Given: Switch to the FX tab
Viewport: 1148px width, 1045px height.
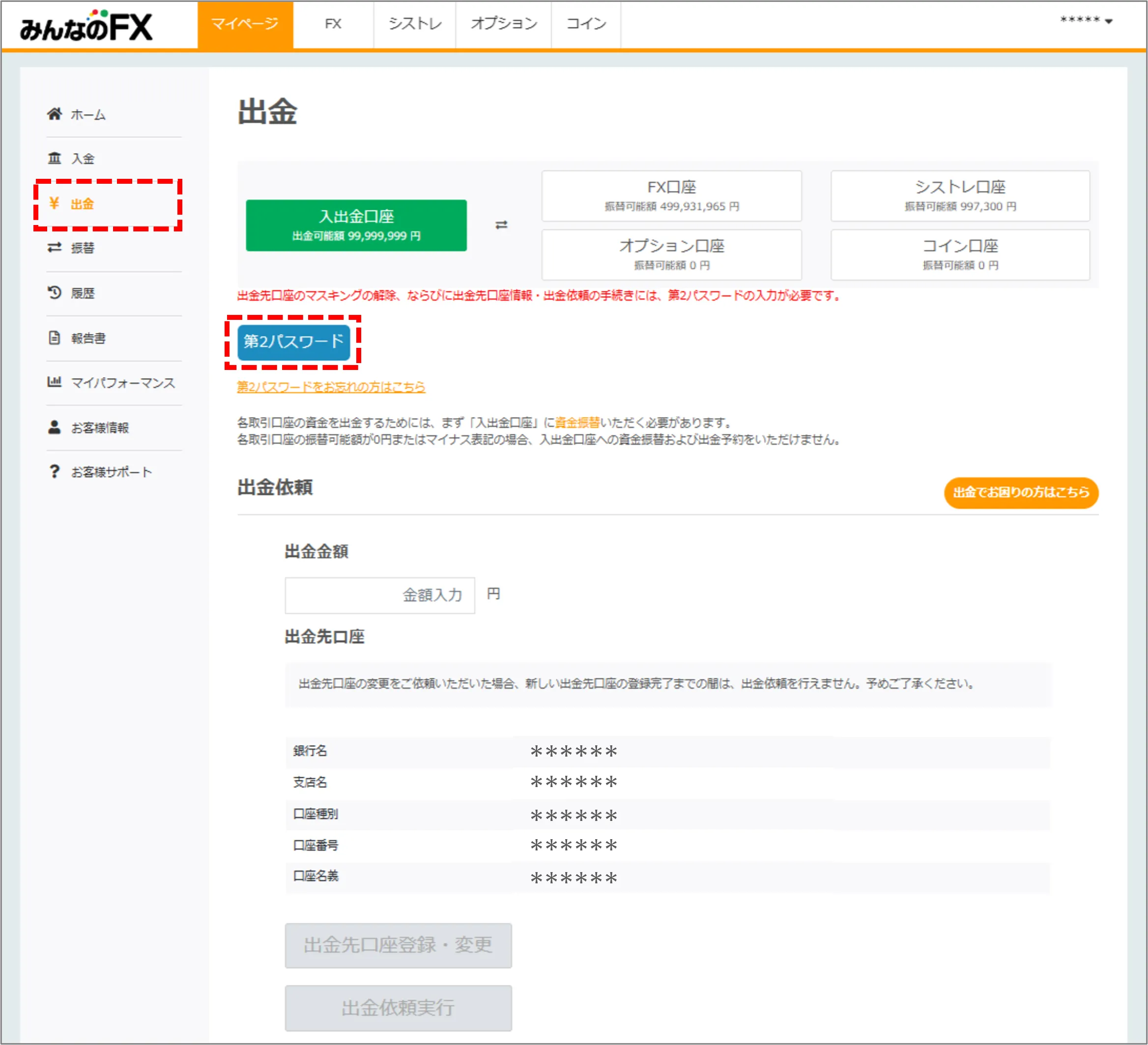Looking at the screenshot, I should [x=333, y=25].
